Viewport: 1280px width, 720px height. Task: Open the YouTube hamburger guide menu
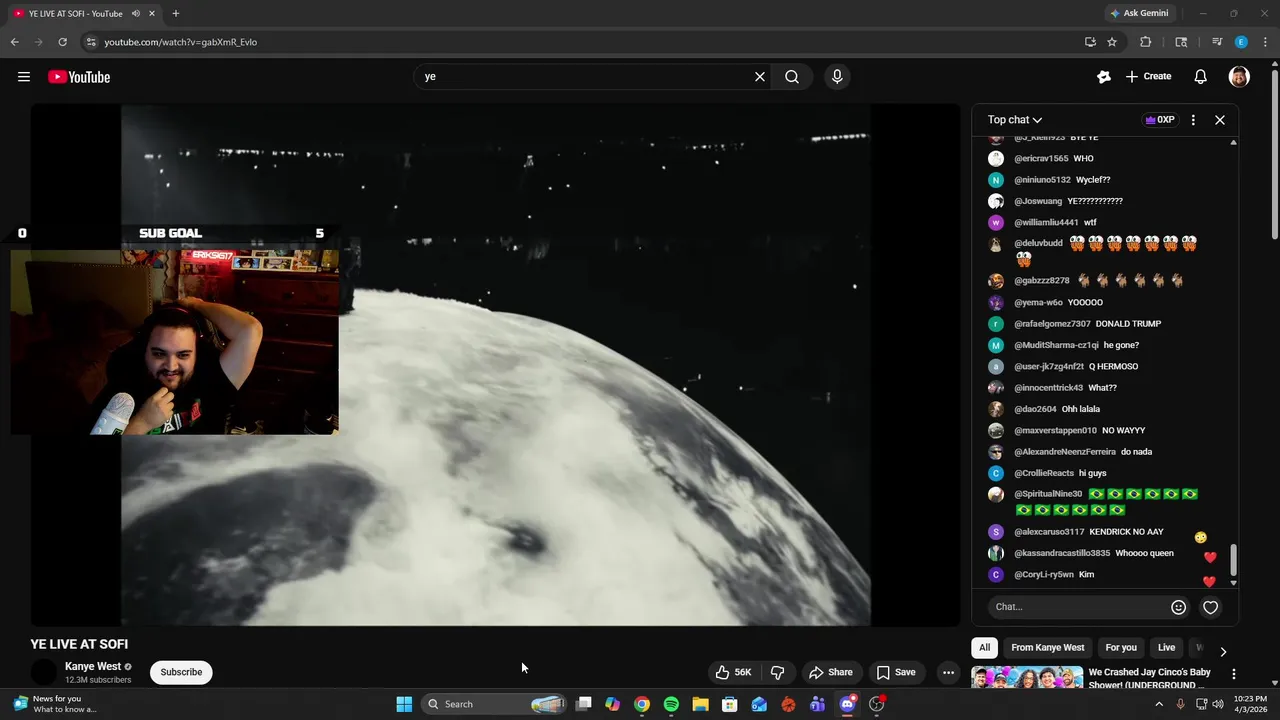pos(24,77)
